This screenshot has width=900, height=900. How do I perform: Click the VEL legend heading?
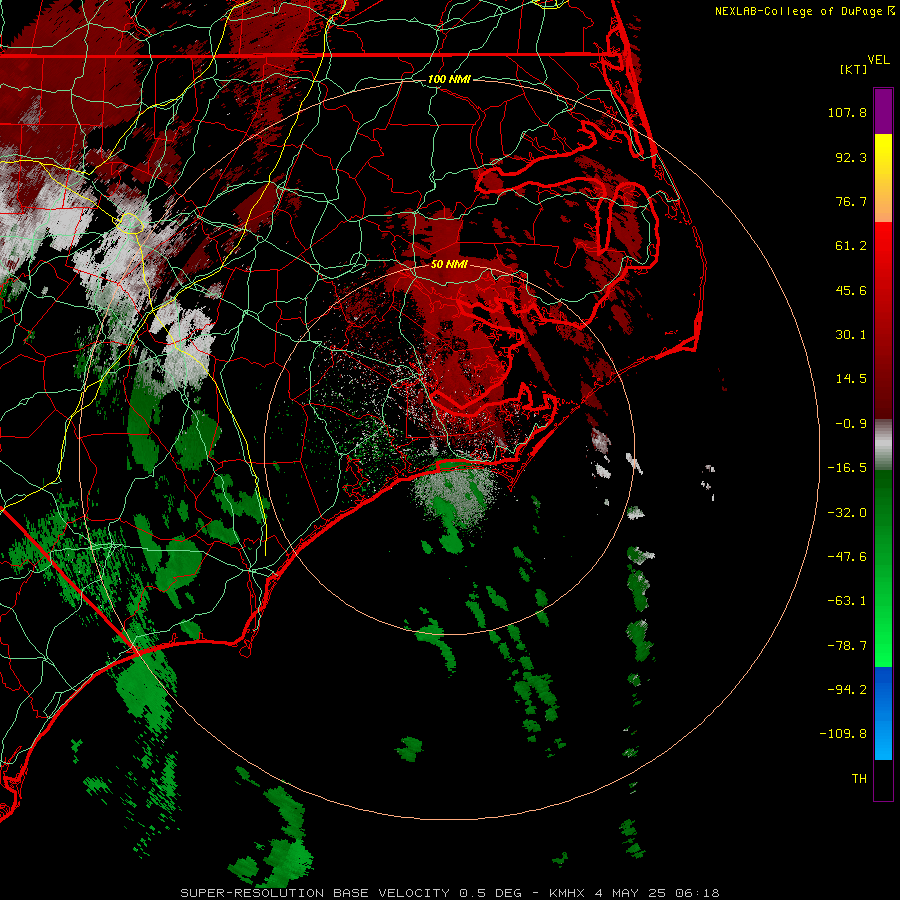coord(878,60)
